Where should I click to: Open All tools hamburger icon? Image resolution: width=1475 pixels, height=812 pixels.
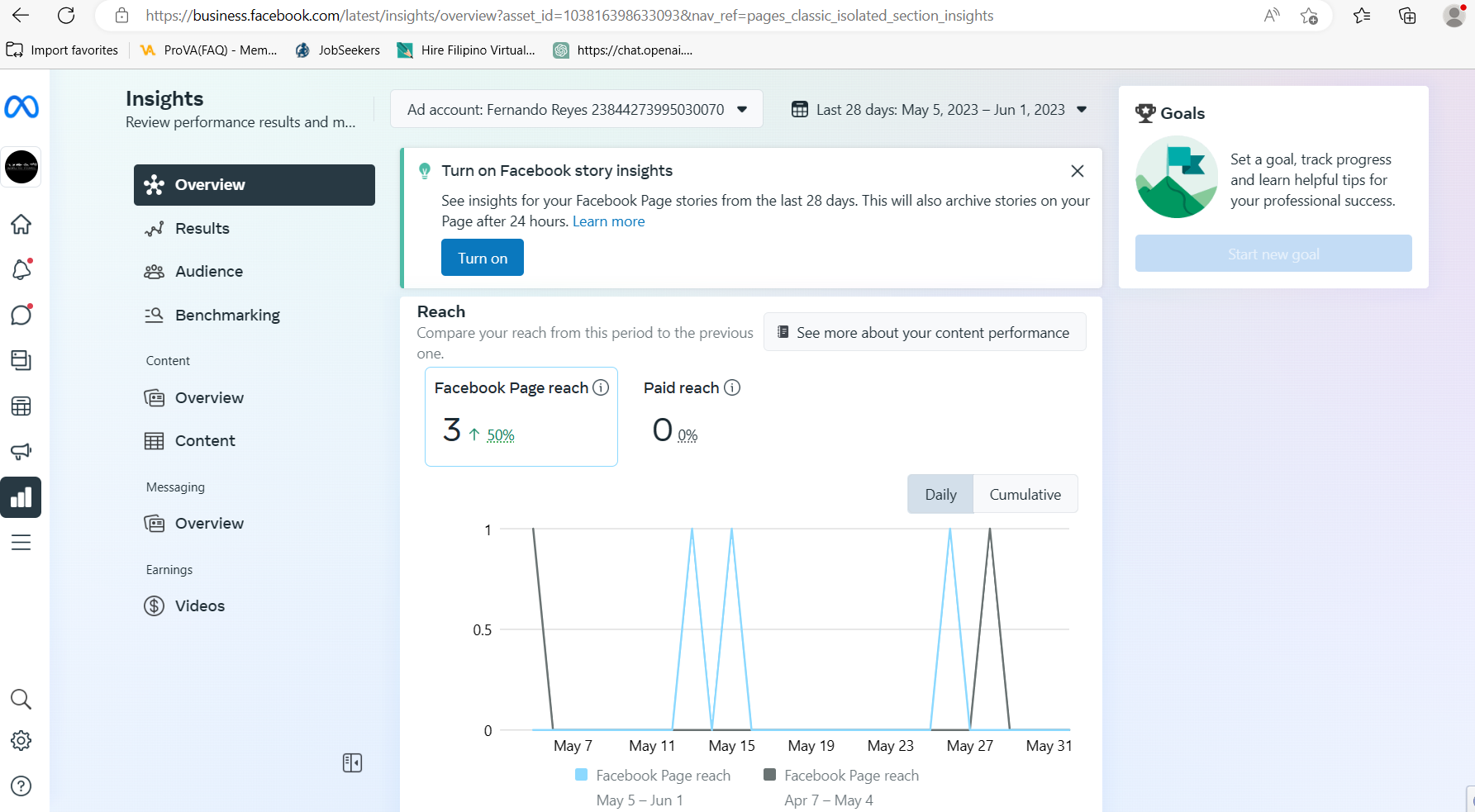(x=21, y=543)
